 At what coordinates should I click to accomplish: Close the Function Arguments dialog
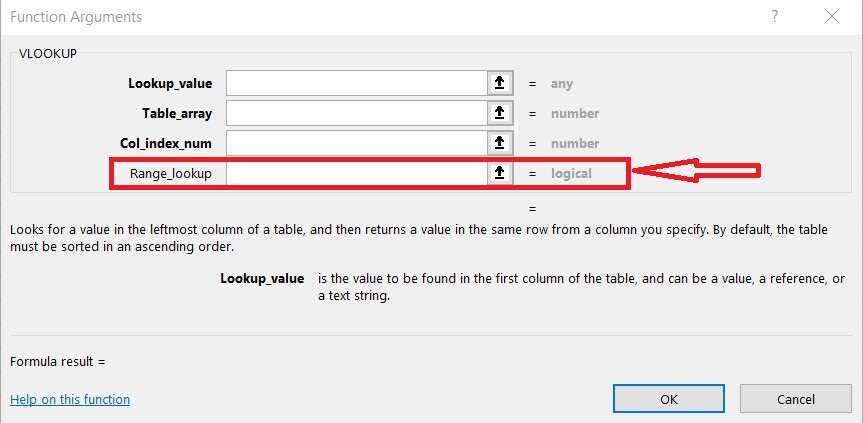click(832, 17)
